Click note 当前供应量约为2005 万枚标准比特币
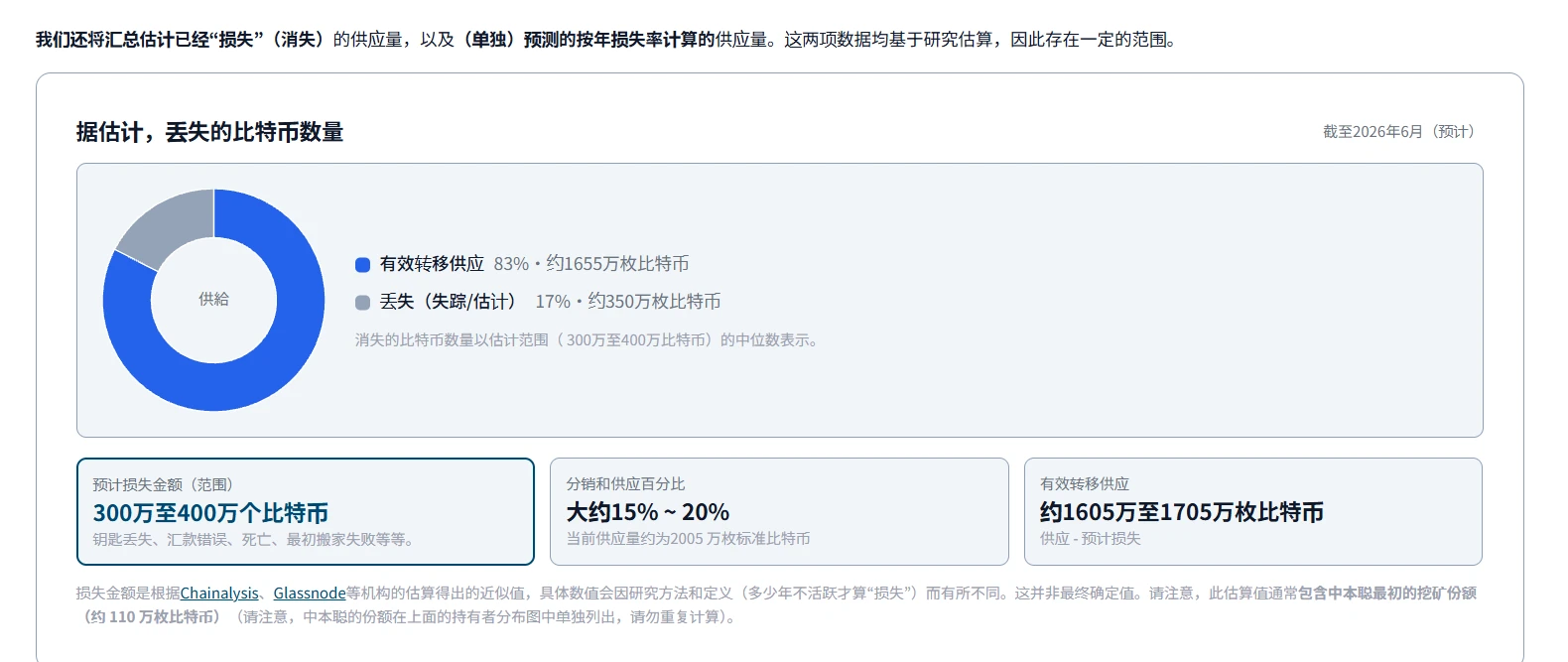The image size is (1568, 662). pyautogui.click(x=688, y=539)
